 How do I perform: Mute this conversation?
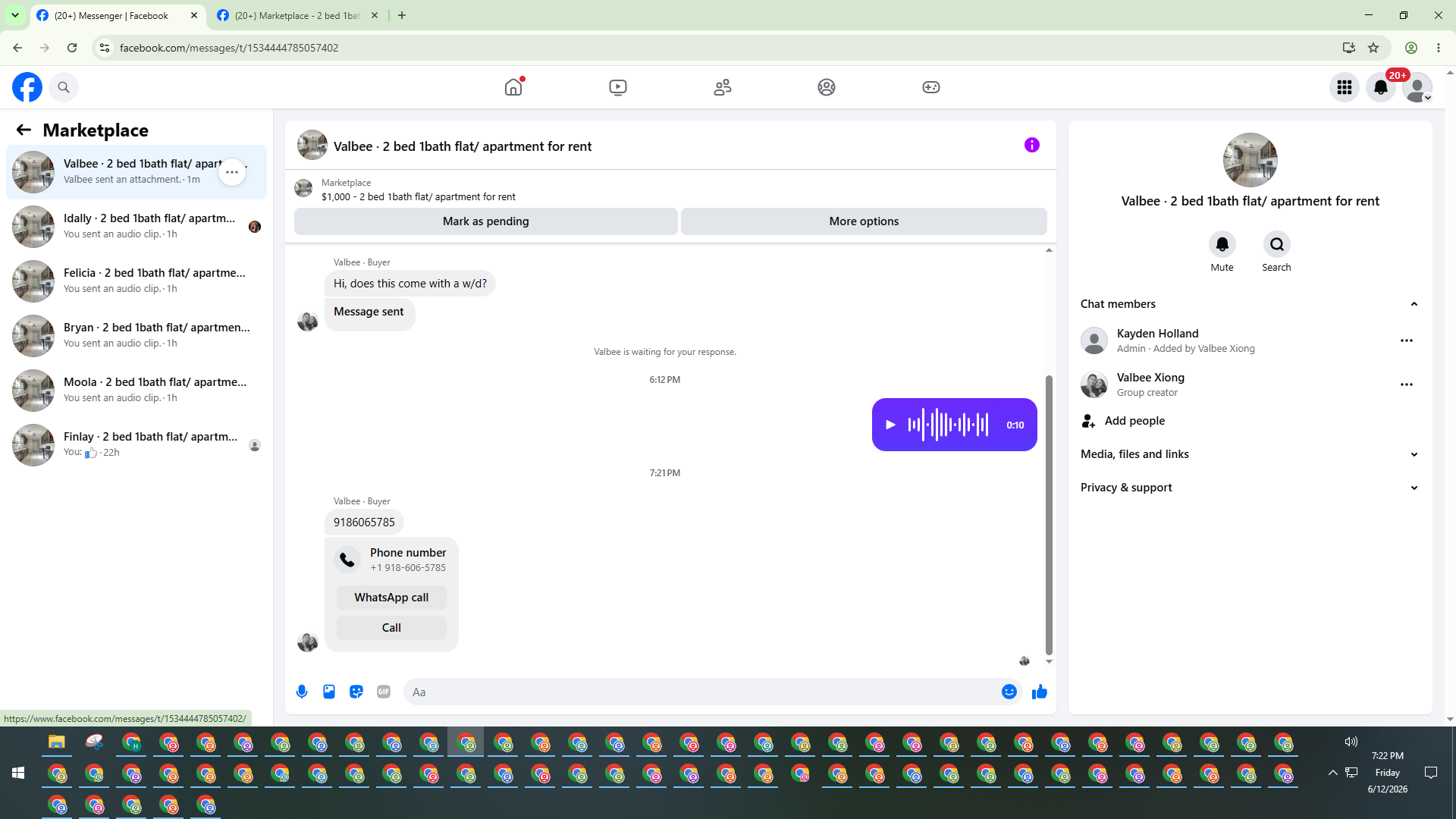(x=1222, y=244)
